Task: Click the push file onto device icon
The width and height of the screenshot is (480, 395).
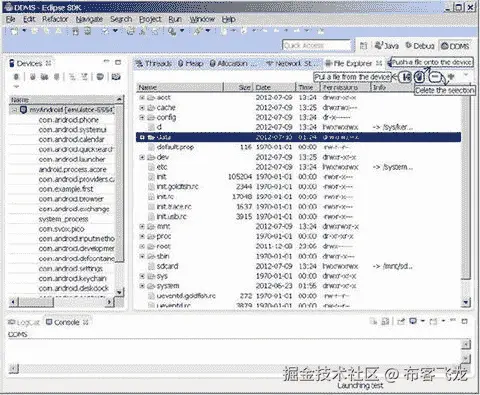Action: pos(419,77)
